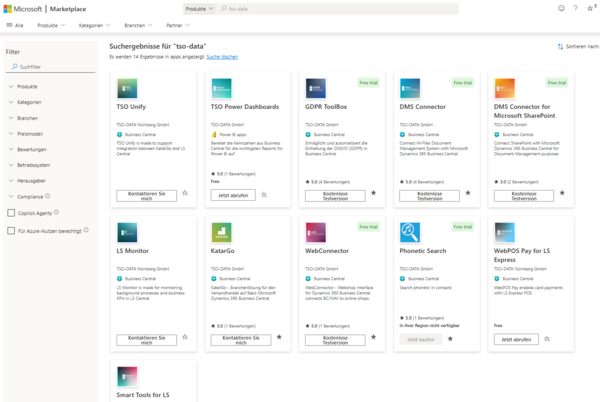Open the KatarGo card title
600x402 pixels.
coord(223,251)
